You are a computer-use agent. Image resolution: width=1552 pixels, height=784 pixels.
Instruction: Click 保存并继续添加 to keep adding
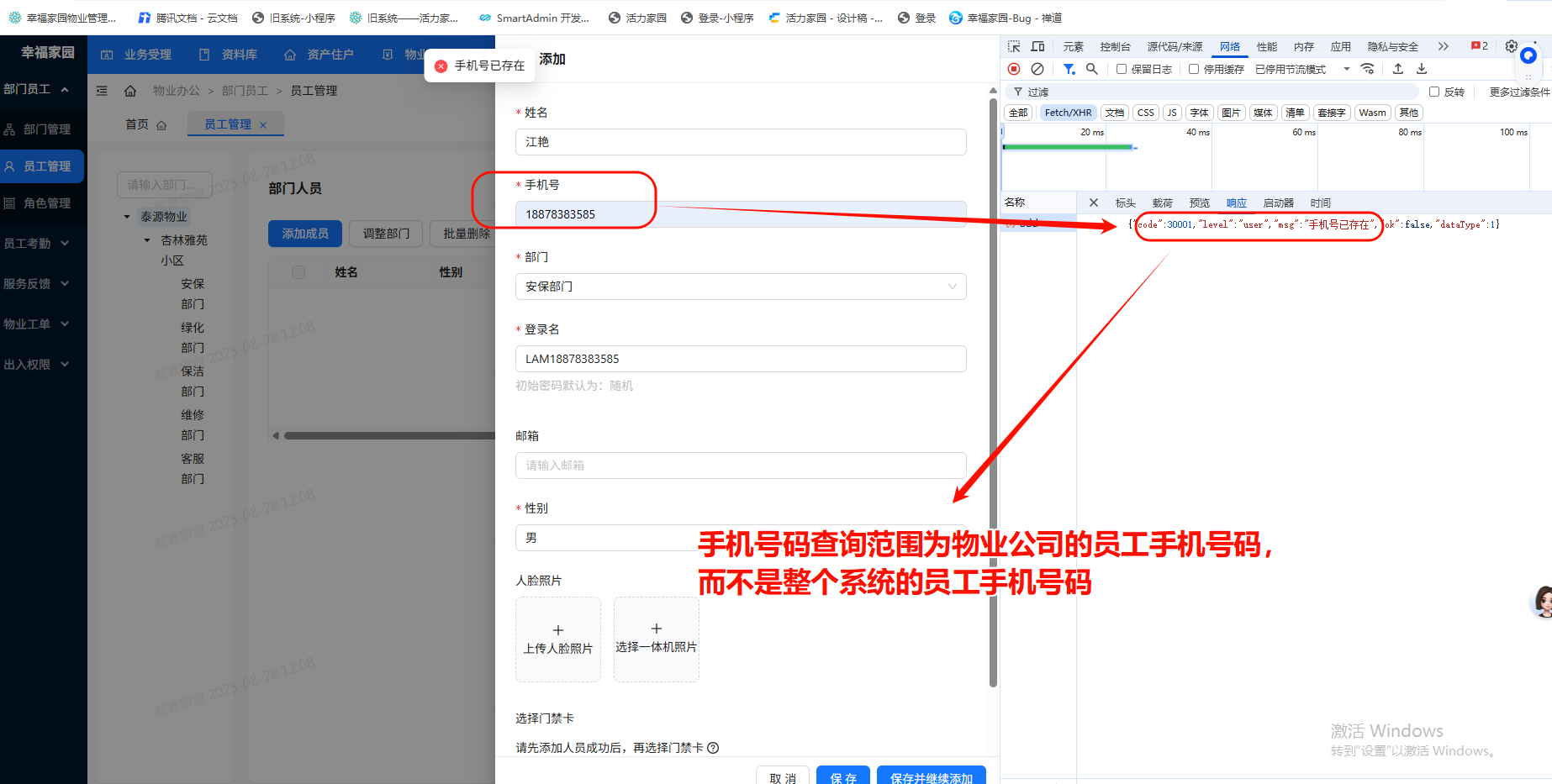click(932, 777)
